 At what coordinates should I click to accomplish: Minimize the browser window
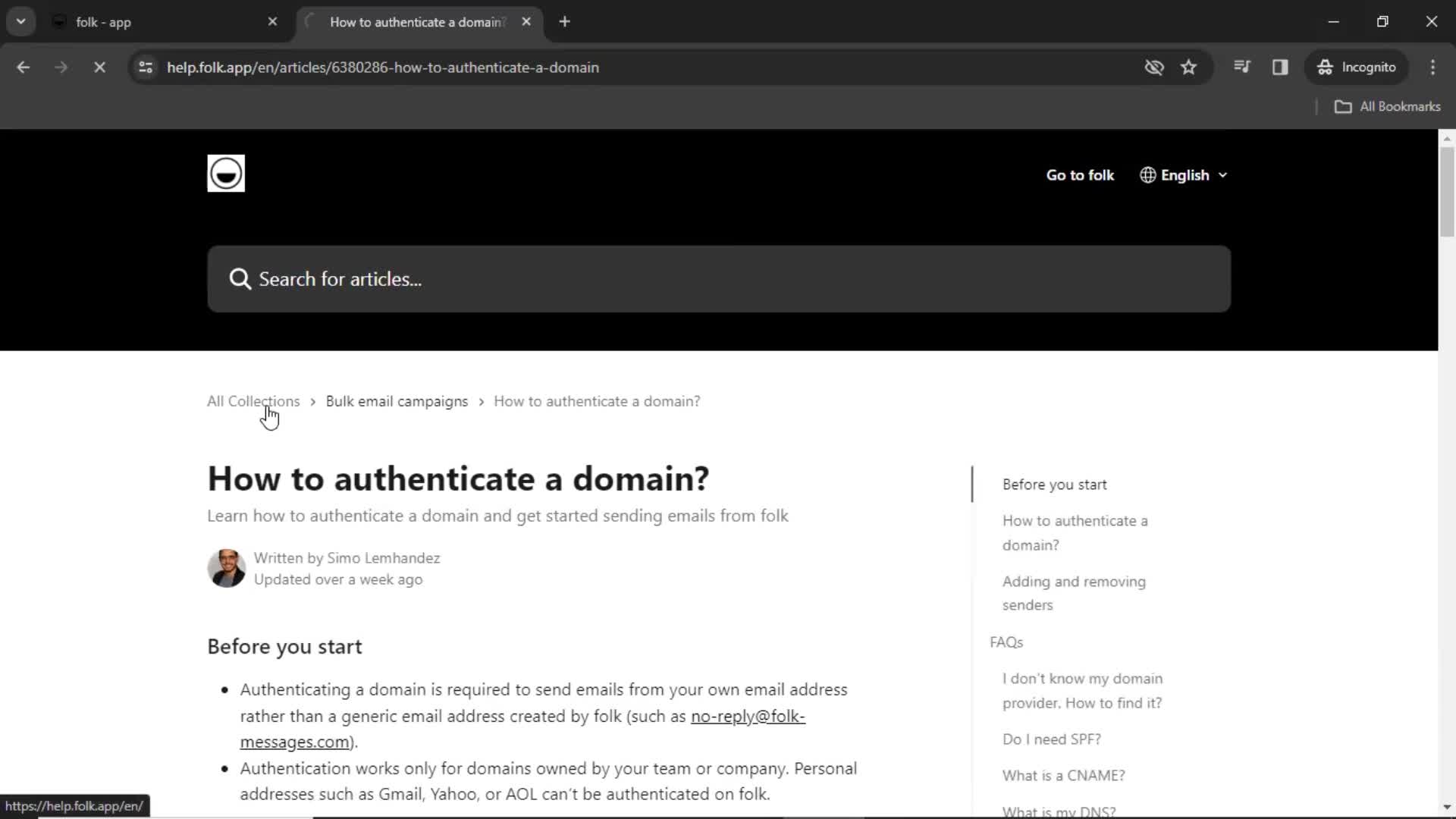(1333, 22)
